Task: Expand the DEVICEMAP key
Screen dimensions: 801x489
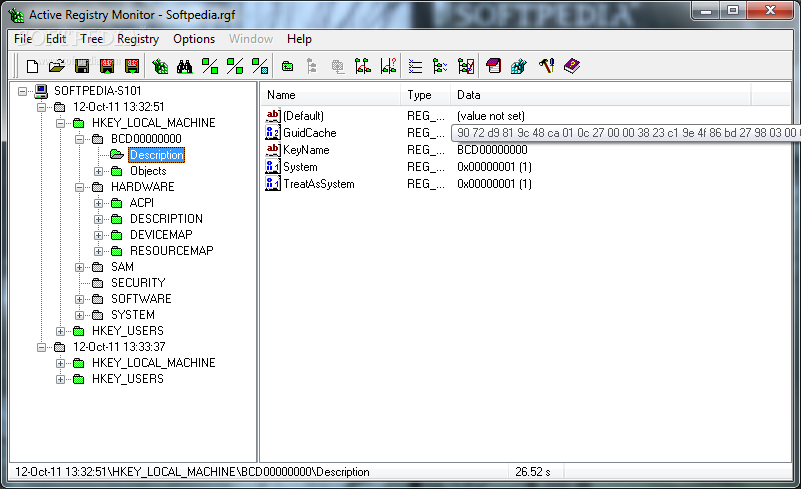Action: [98, 235]
